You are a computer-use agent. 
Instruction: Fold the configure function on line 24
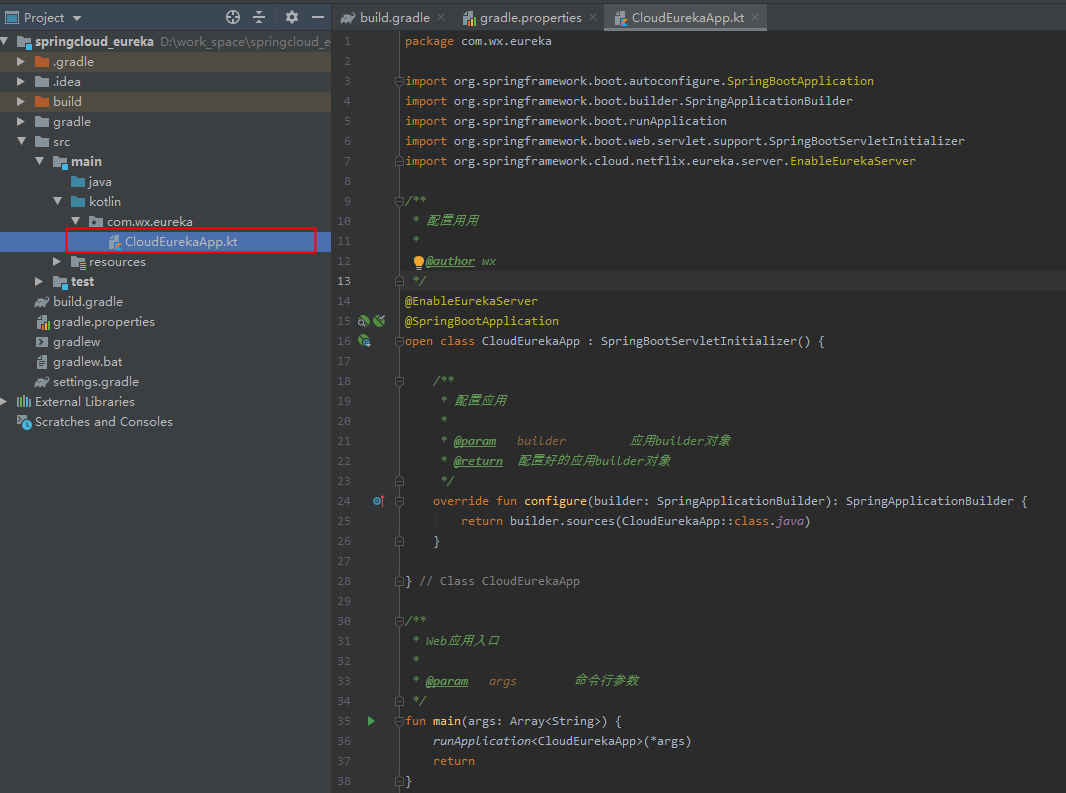pyautogui.click(x=399, y=501)
